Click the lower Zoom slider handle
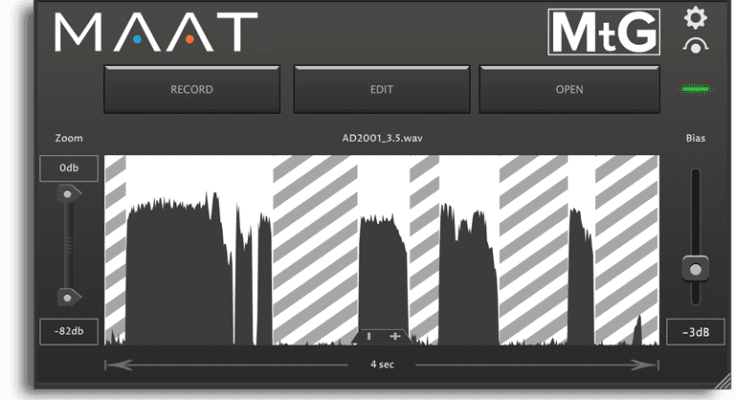735x400 pixels. coord(68,296)
